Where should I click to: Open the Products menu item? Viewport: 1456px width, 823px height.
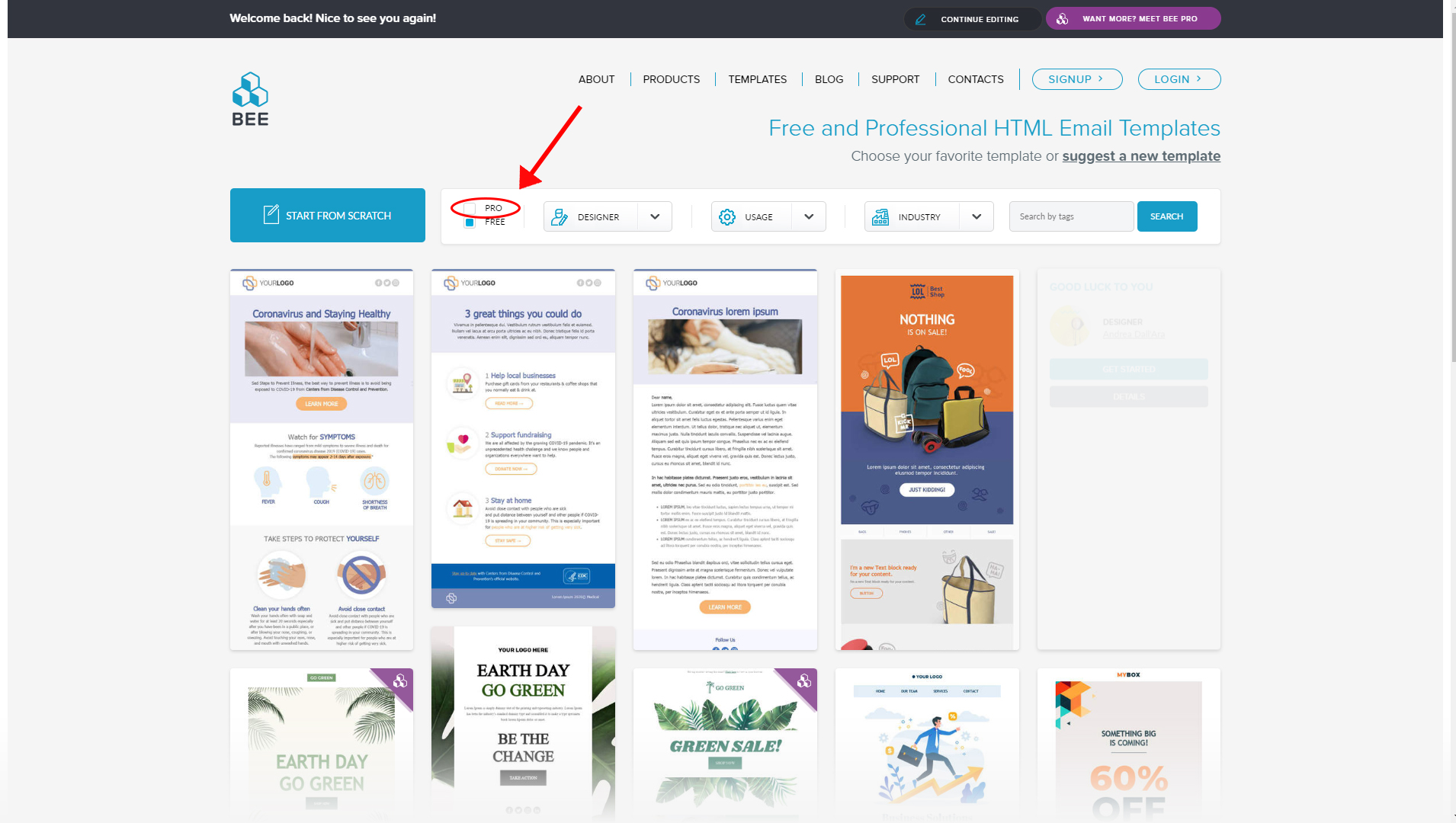pyautogui.click(x=672, y=79)
